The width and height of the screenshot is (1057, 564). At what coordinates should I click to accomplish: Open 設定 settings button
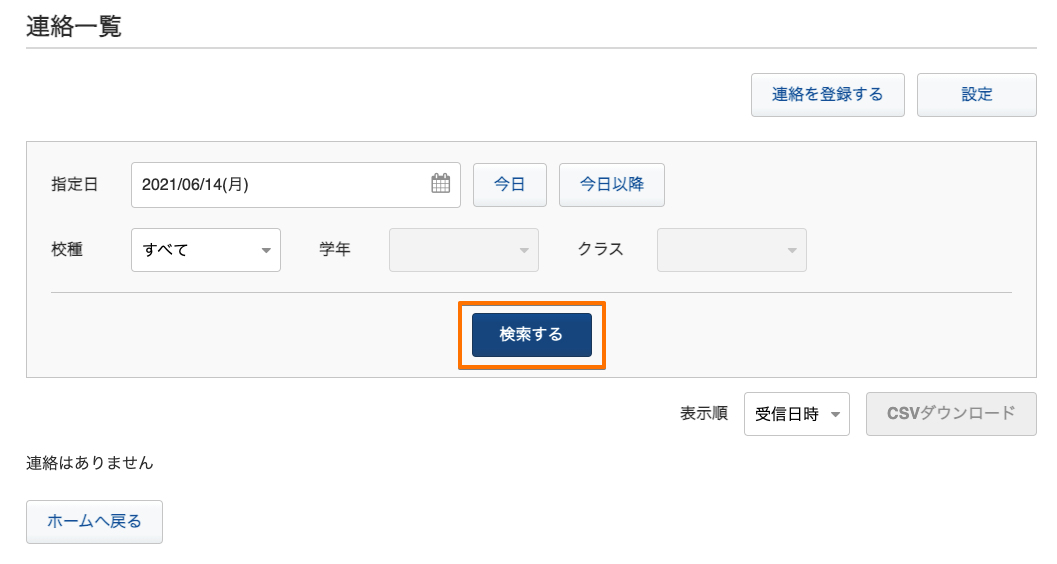point(977,95)
